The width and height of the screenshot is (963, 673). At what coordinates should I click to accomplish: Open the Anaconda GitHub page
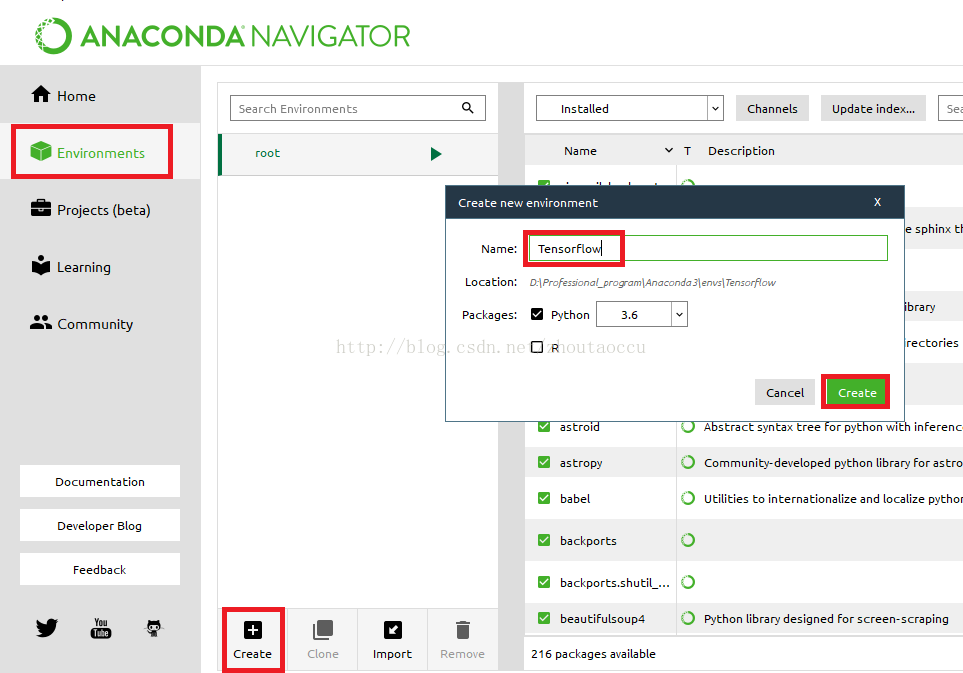154,628
